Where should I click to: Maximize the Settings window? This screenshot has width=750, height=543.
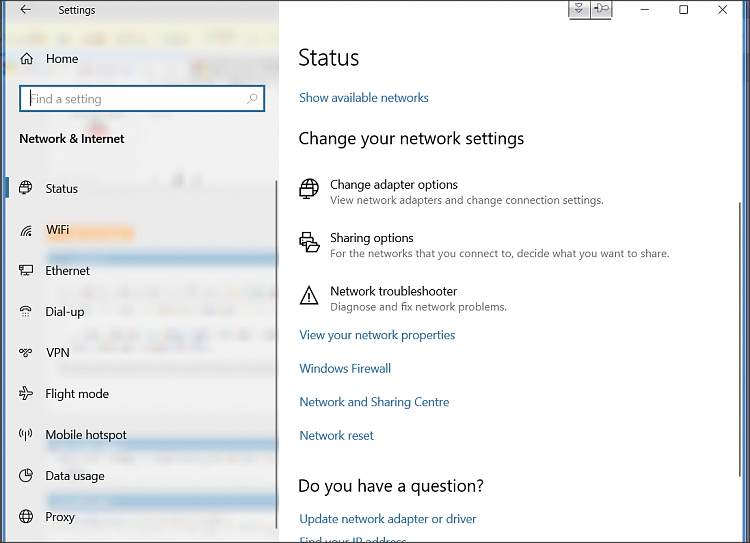pyautogui.click(x=684, y=10)
